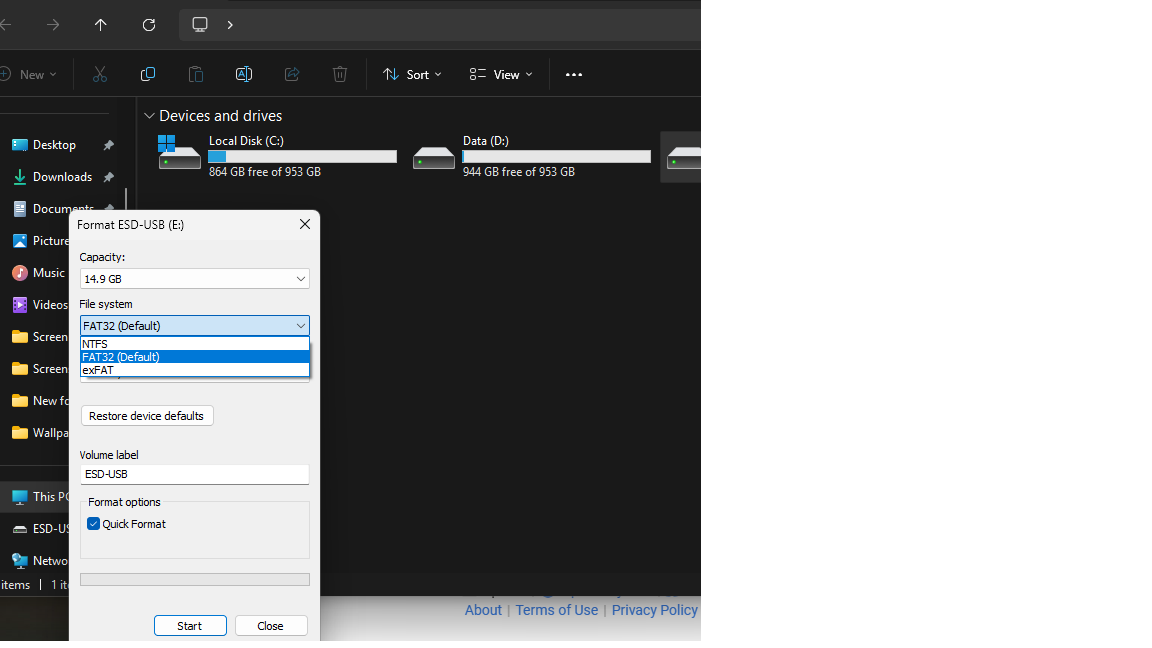The height and width of the screenshot is (648, 1152).
Task: Click the Copy icon in toolbar
Action: click(148, 74)
